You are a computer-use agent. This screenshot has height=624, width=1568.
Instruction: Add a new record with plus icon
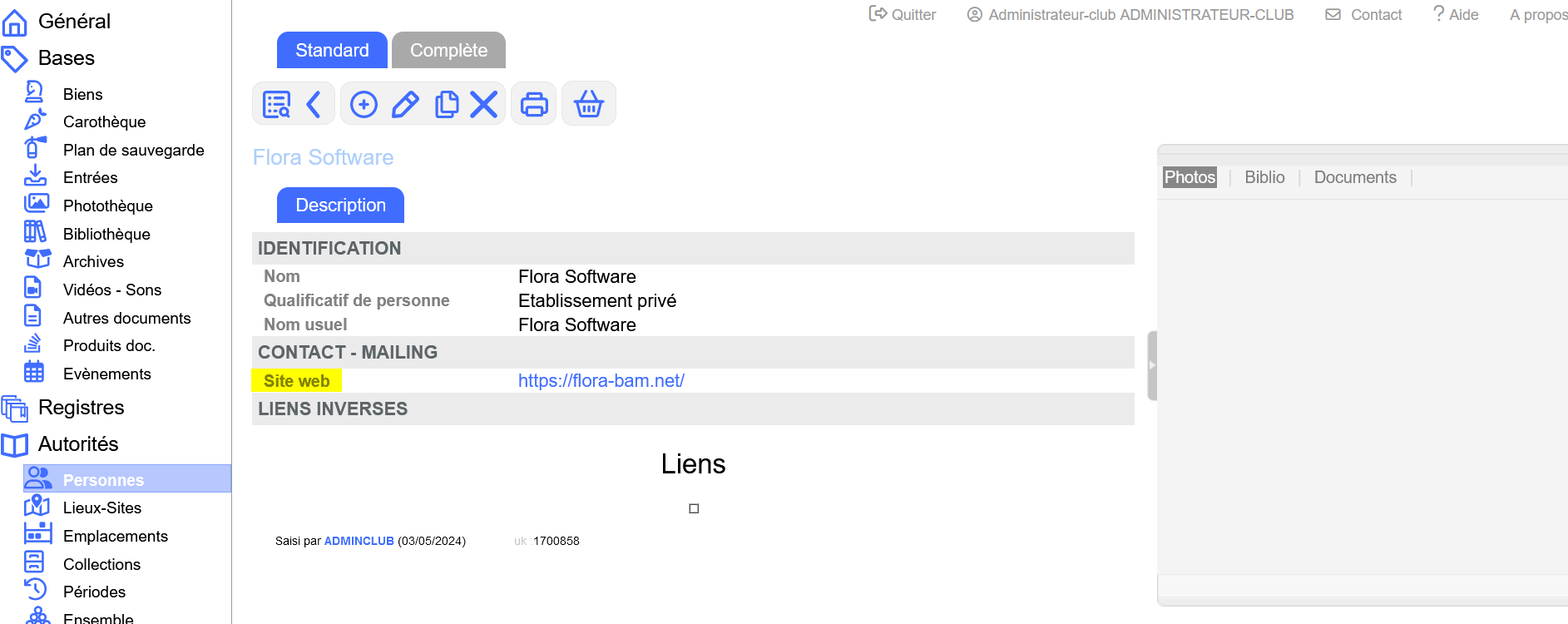click(364, 104)
